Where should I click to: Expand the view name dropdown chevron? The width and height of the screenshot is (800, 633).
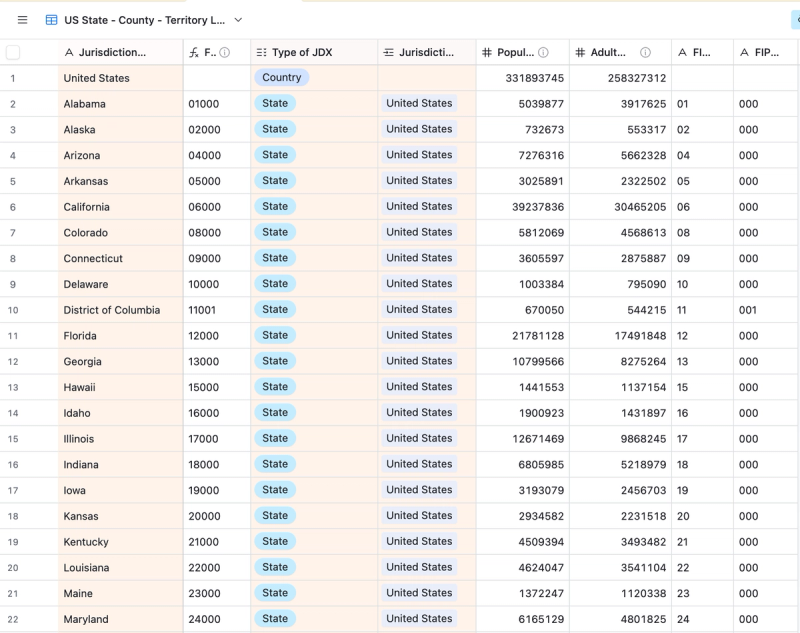238,20
